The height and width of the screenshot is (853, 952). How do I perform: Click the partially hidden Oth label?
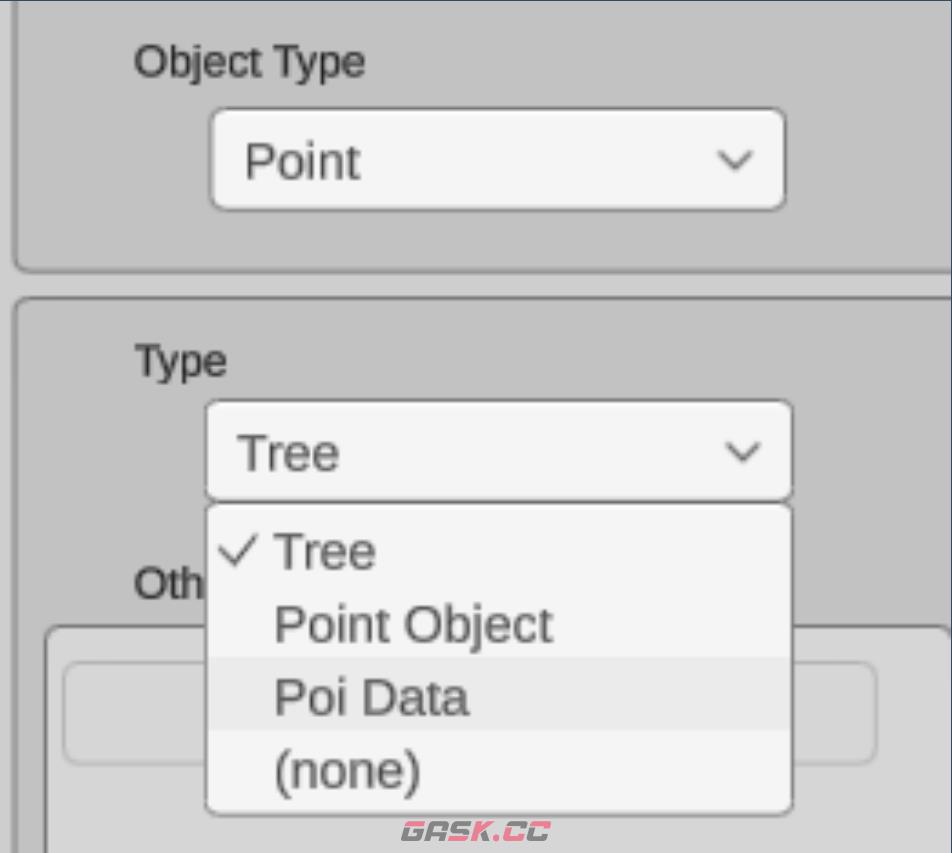tap(168, 584)
